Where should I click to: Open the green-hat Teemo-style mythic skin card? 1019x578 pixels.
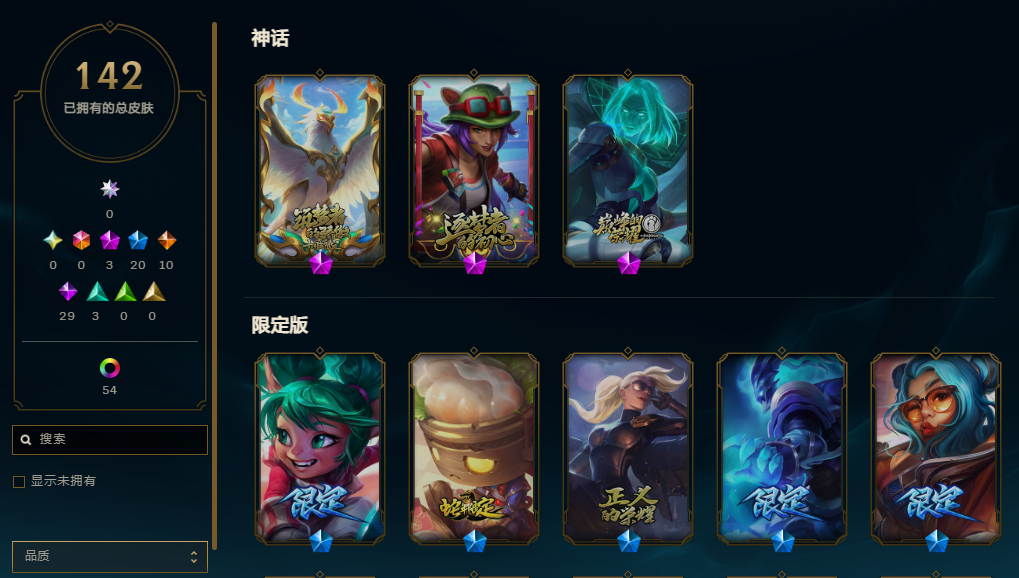(x=474, y=171)
